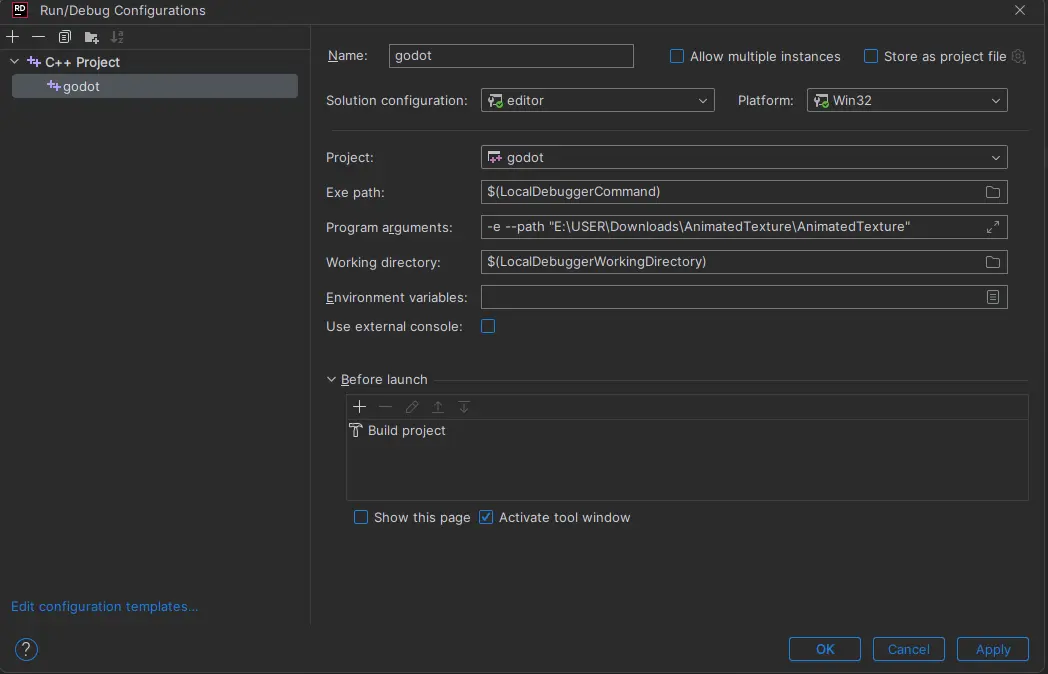This screenshot has height=674, width=1048.
Task: Sort configurations alphabetically
Action: coord(117,37)
